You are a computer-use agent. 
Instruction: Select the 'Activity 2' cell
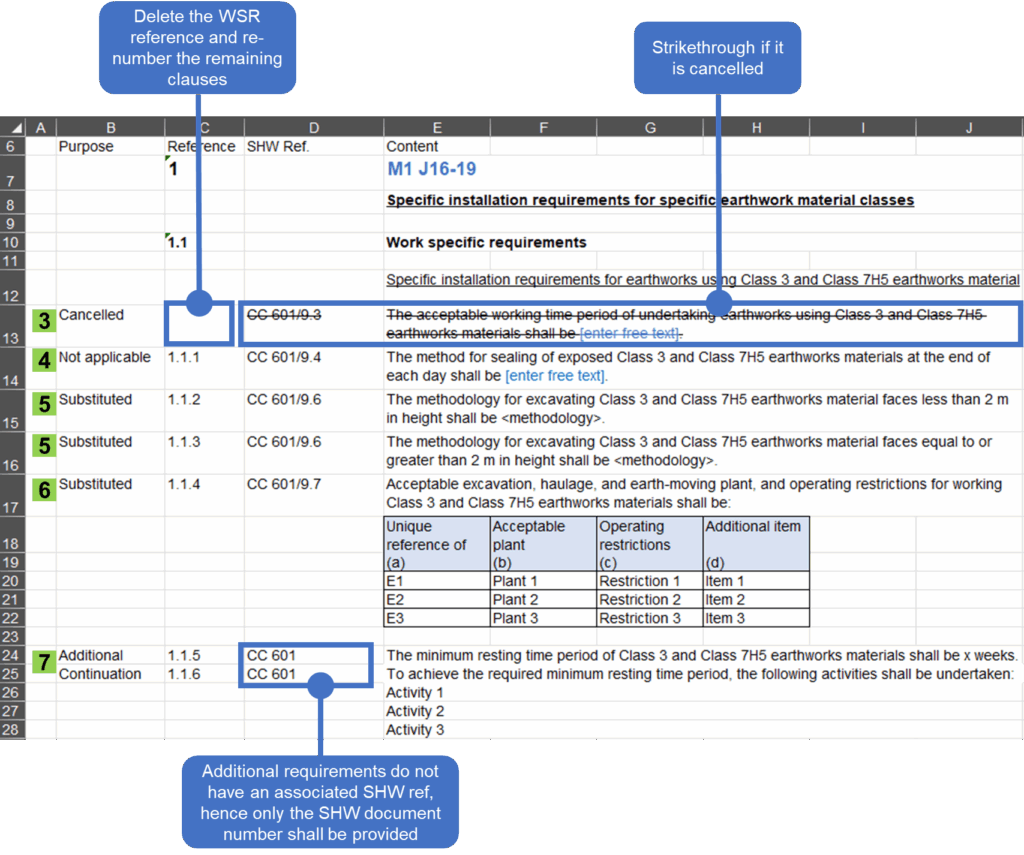414,711
